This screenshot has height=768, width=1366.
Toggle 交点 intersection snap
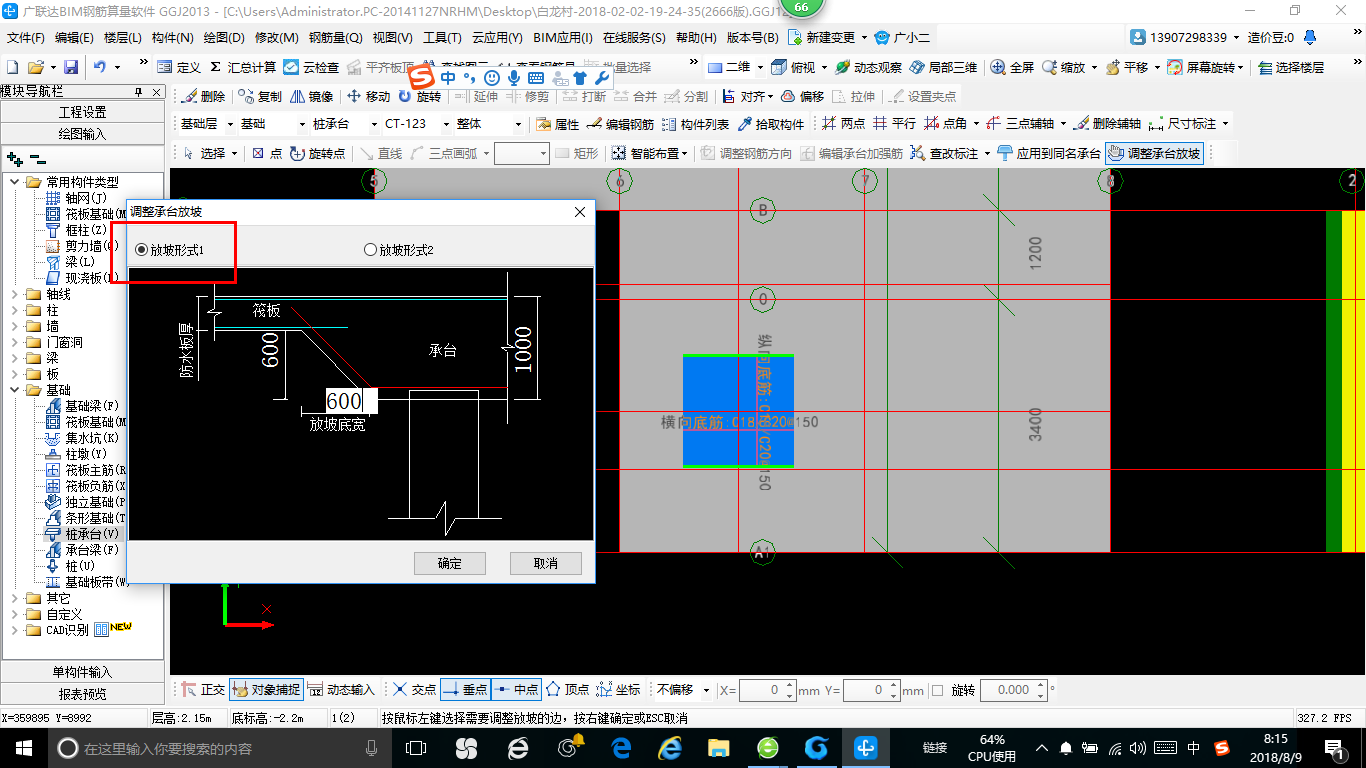coord(414,689)
